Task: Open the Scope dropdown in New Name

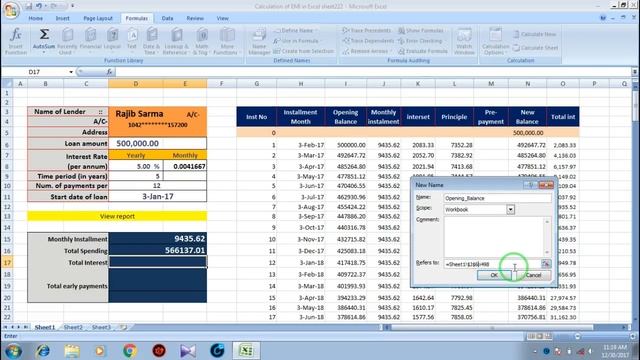Action: coord(510,209)
